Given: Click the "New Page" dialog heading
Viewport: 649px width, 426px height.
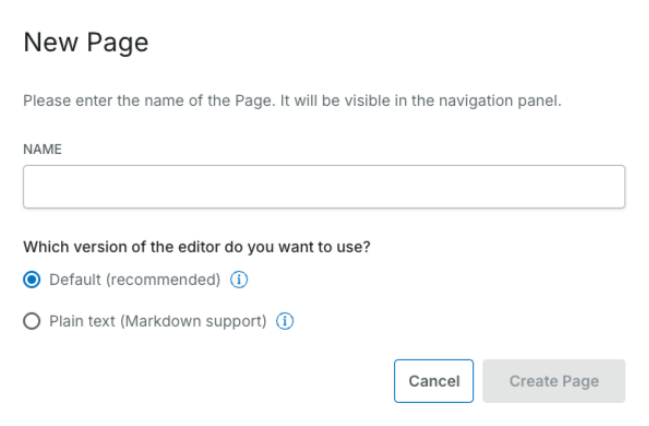Looking at the screenshot, I should [86, 42].
